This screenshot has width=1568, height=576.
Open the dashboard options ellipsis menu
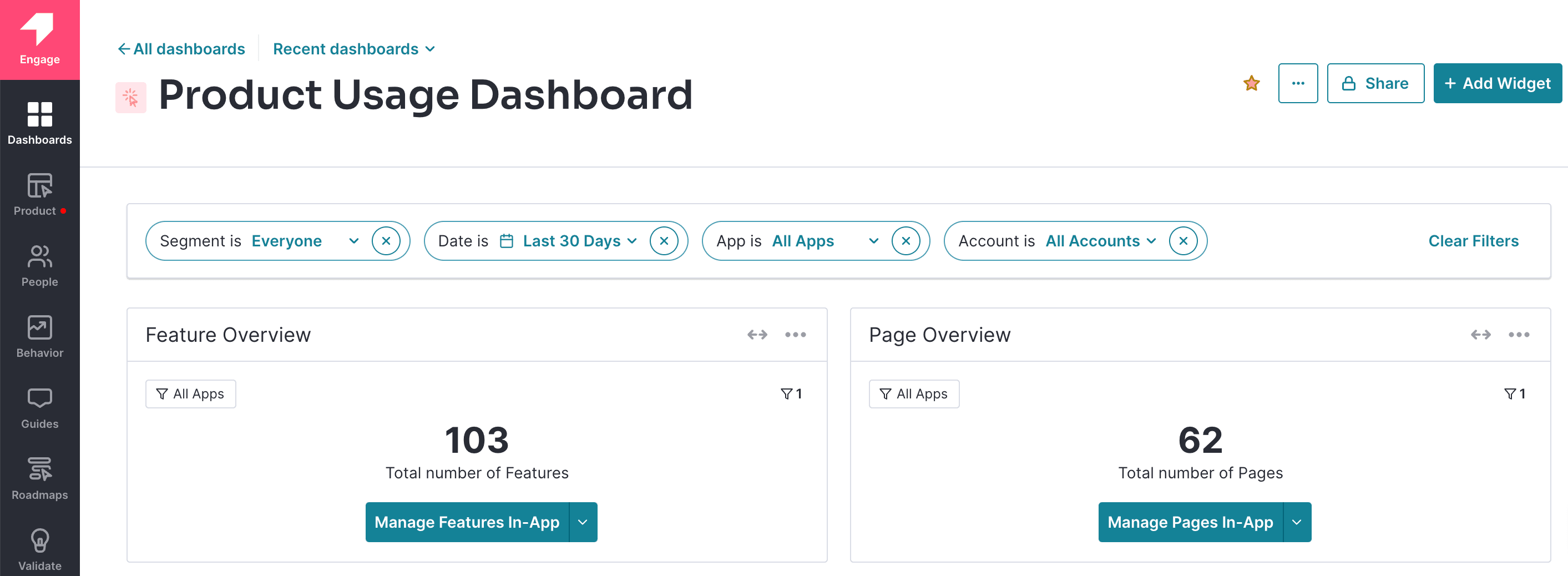coord(1298,83)
